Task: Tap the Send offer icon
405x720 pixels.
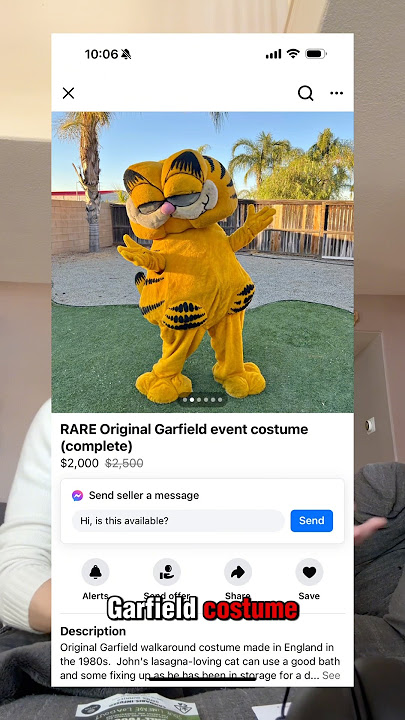Action: [167, 572]
